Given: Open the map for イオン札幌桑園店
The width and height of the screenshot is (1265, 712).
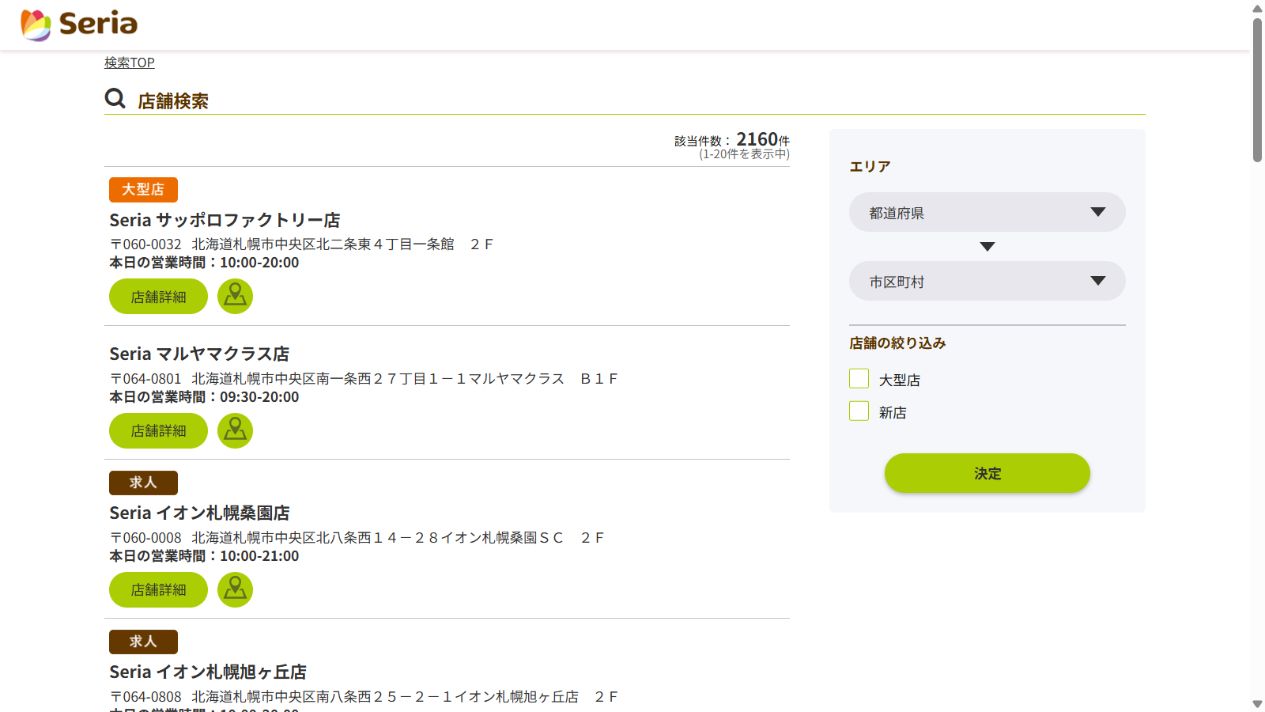Looking at the screenshot, I should pyautogui.click(x=235, y=590).
